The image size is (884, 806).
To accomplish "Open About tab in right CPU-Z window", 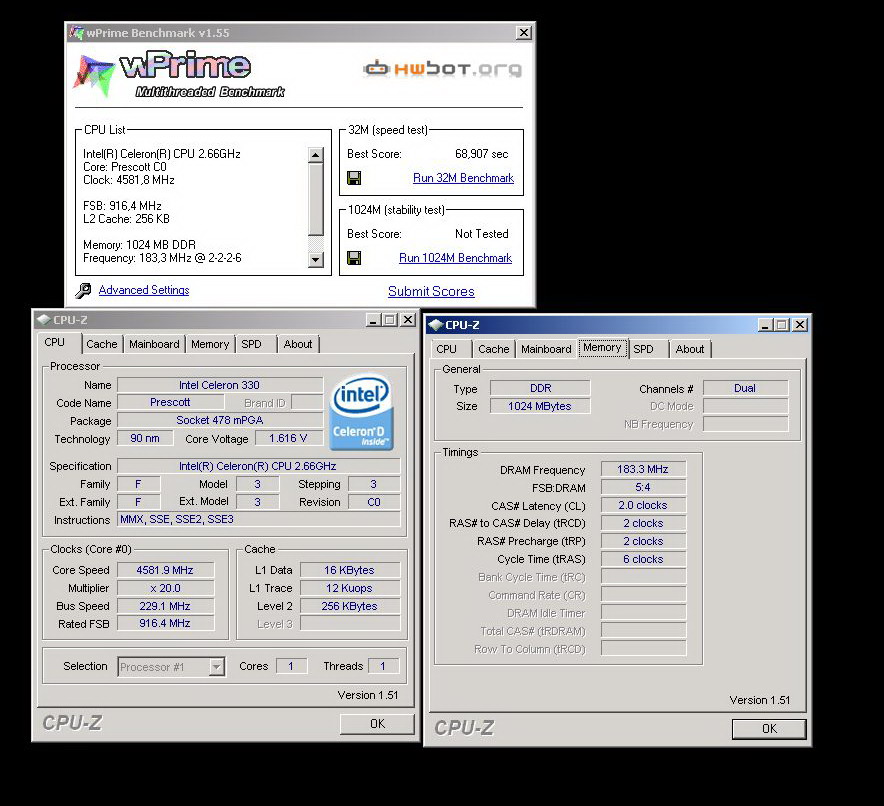I will 689,349.
